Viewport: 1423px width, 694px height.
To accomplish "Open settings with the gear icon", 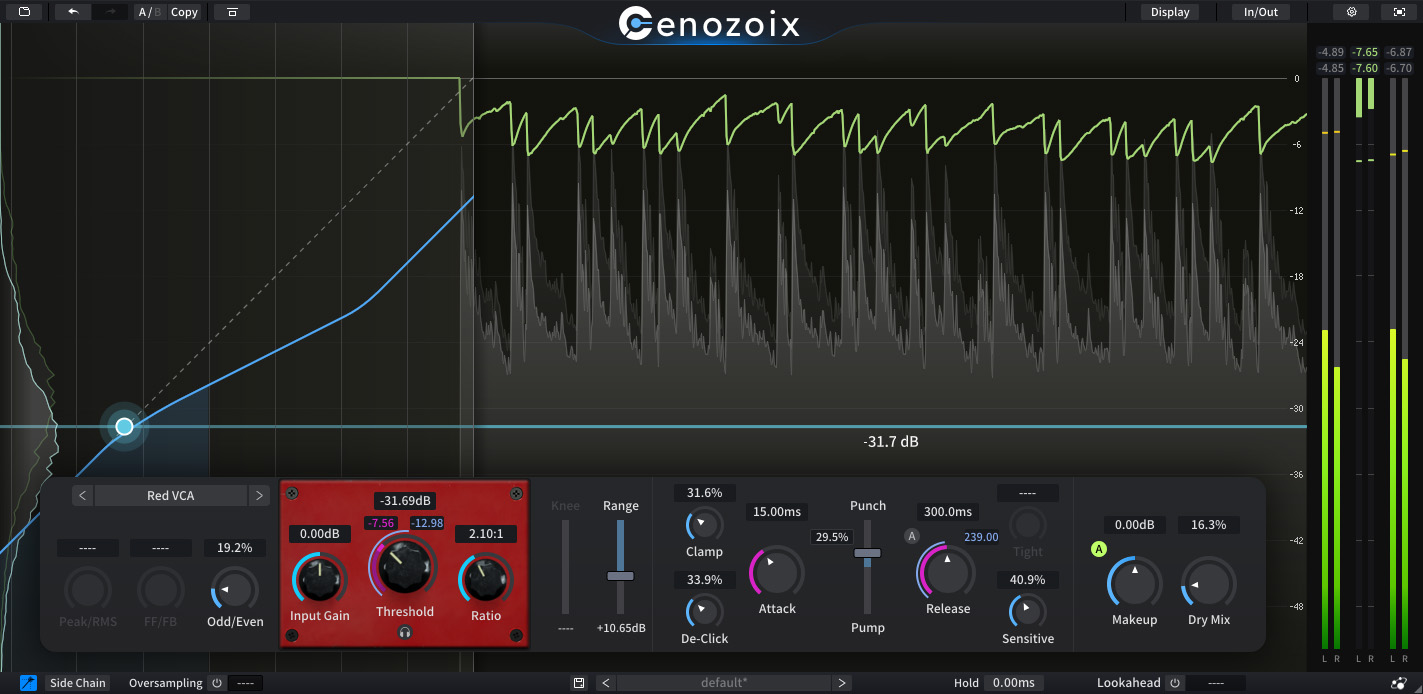I will coord(1351,12).
